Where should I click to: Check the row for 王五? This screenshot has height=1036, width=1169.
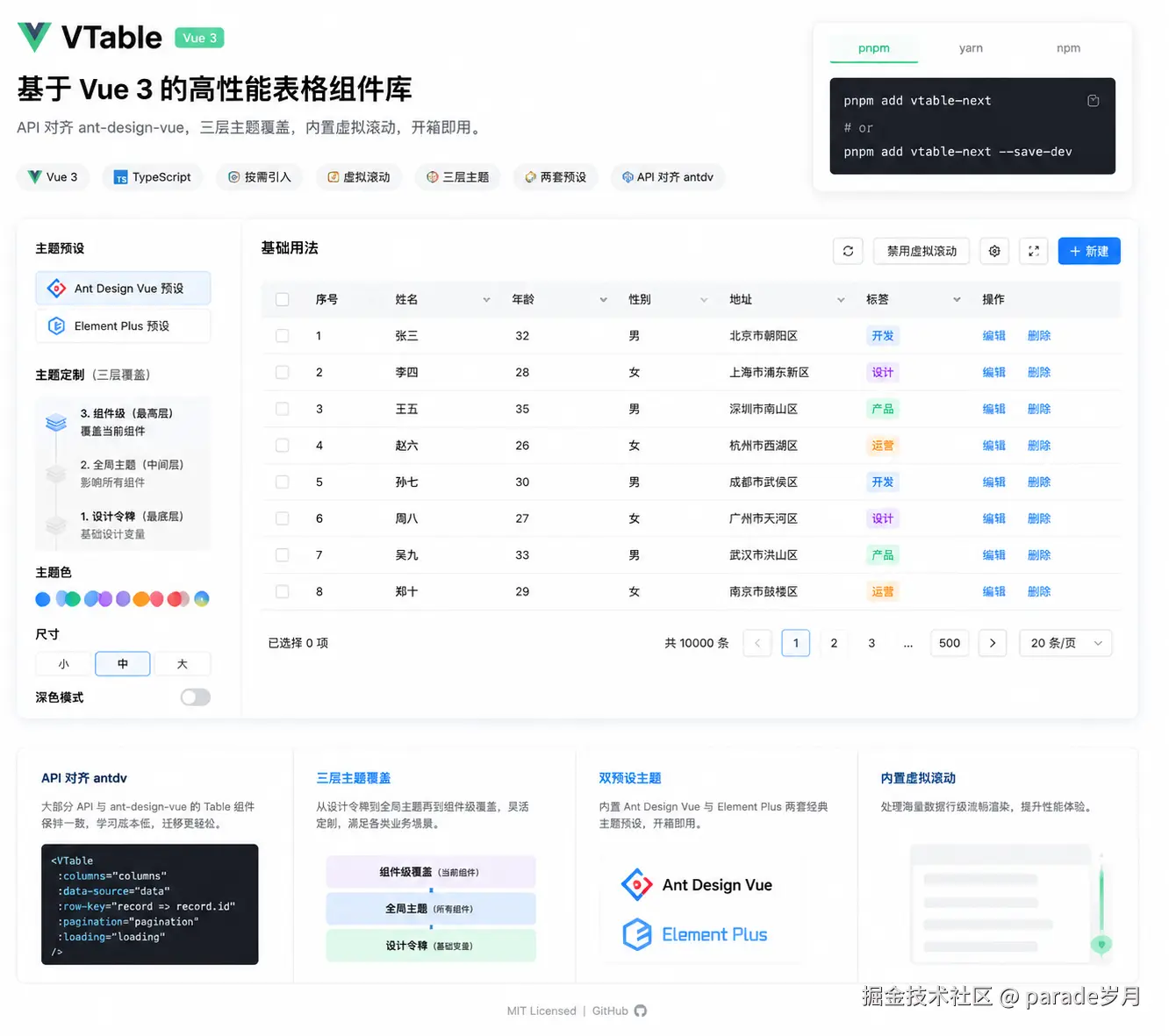[283, 409]
